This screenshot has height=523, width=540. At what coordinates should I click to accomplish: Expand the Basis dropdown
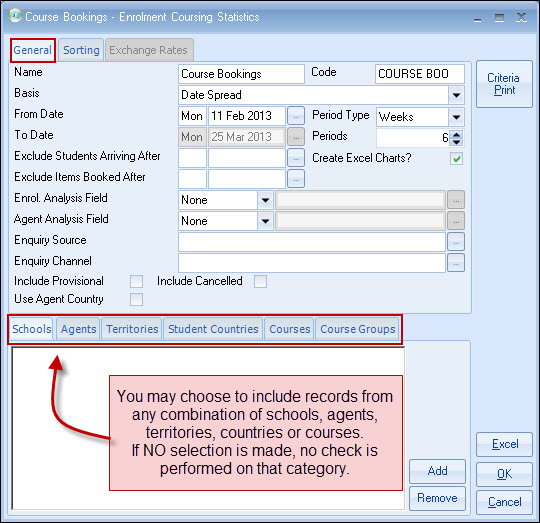coord(456,95)
